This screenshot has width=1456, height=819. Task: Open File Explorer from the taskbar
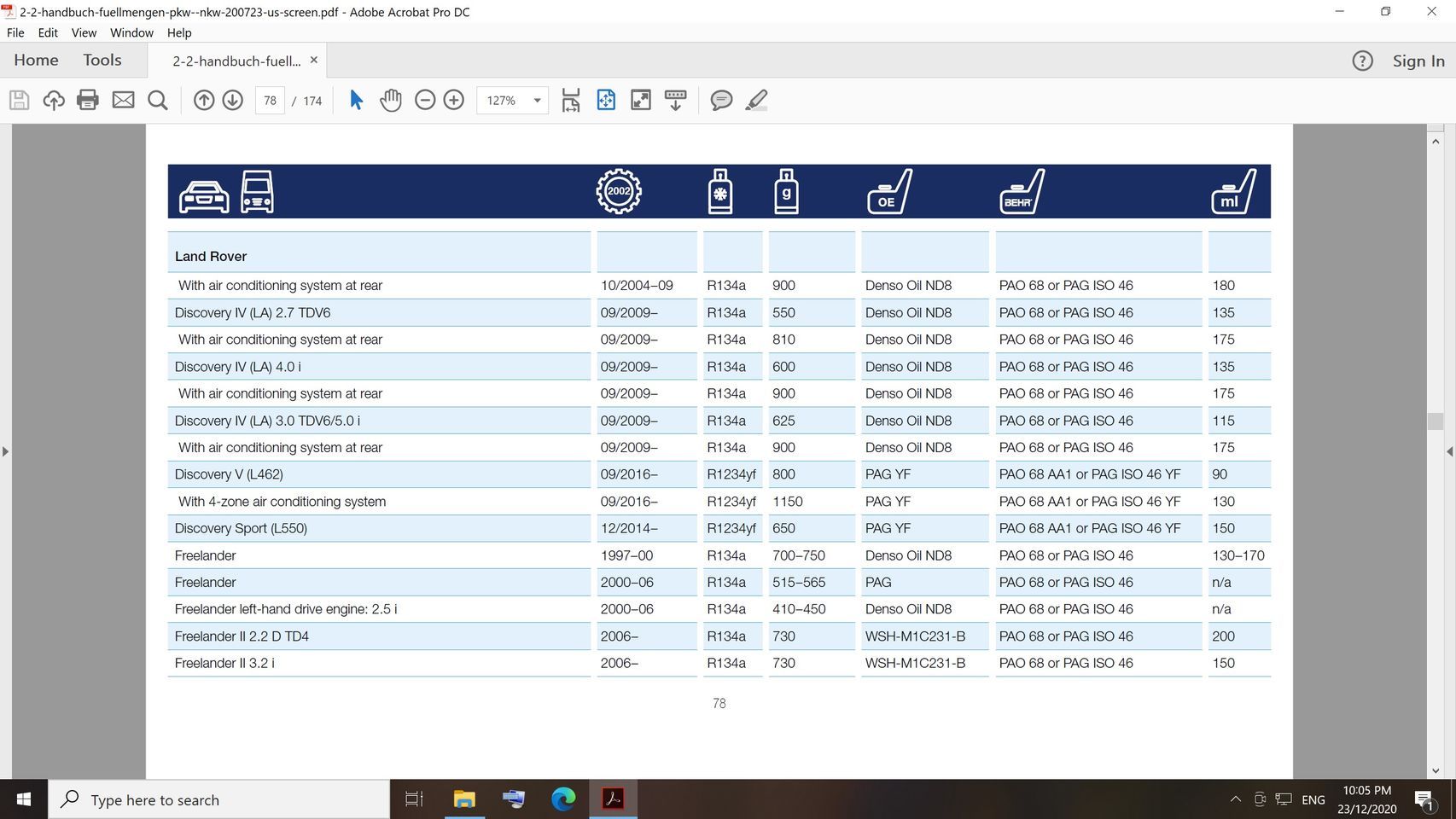(x=464, y=799)
